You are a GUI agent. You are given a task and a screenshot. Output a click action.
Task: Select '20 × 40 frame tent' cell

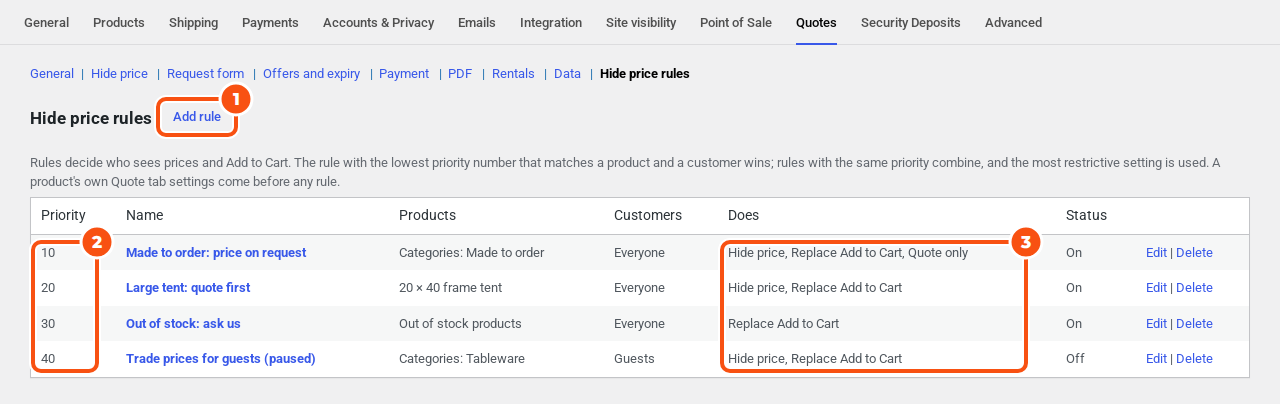click(x=451, y=288)
